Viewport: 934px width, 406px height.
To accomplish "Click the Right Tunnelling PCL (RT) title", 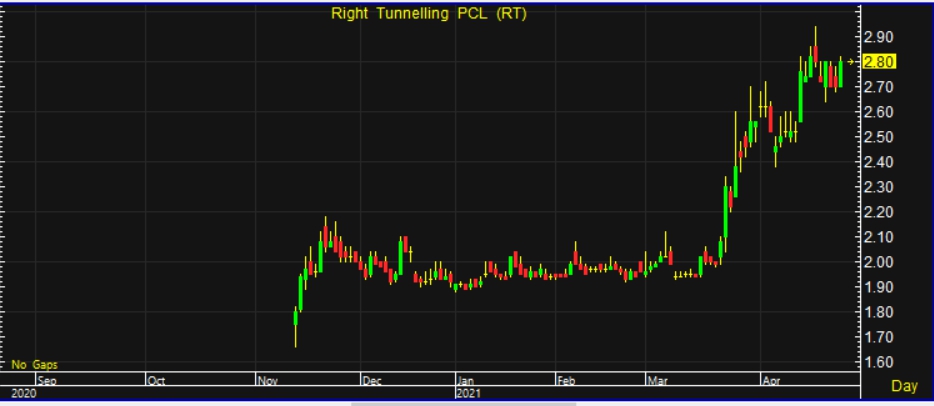I will point(429,13).
